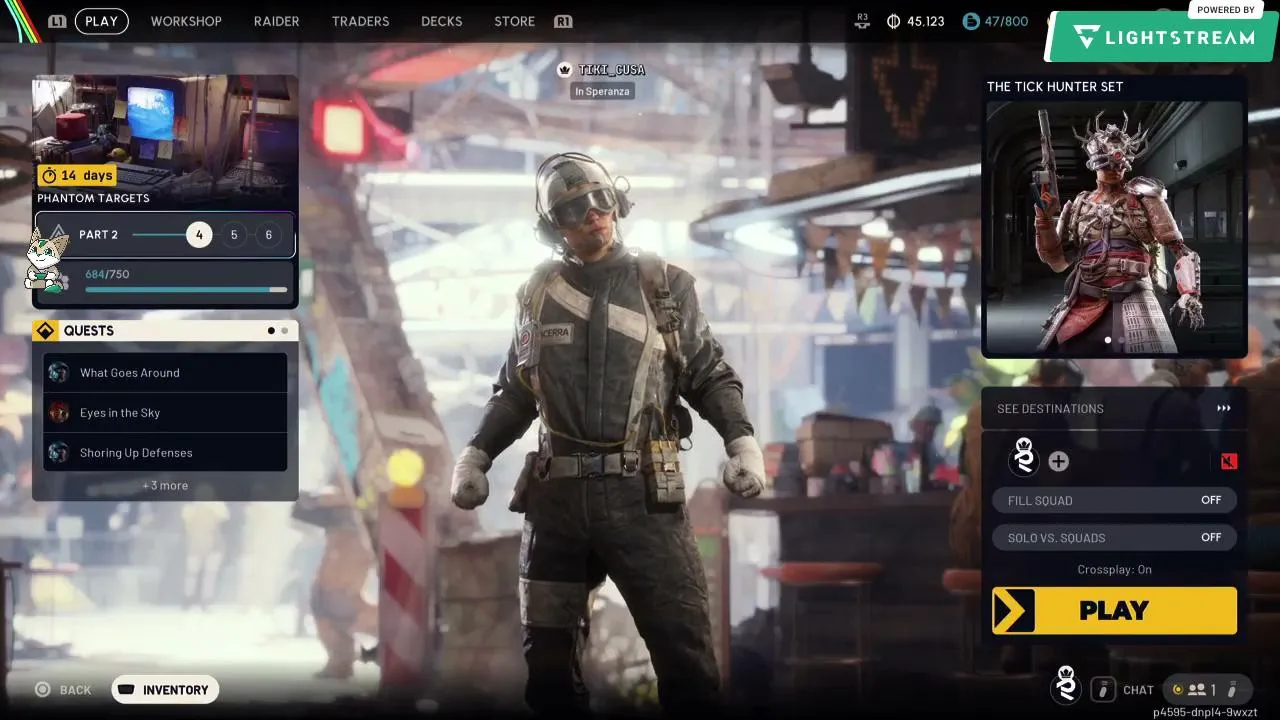This screenshot has width=1280, height=720.
Task: Open the Chat button
Action: [x=1138, y=690]
